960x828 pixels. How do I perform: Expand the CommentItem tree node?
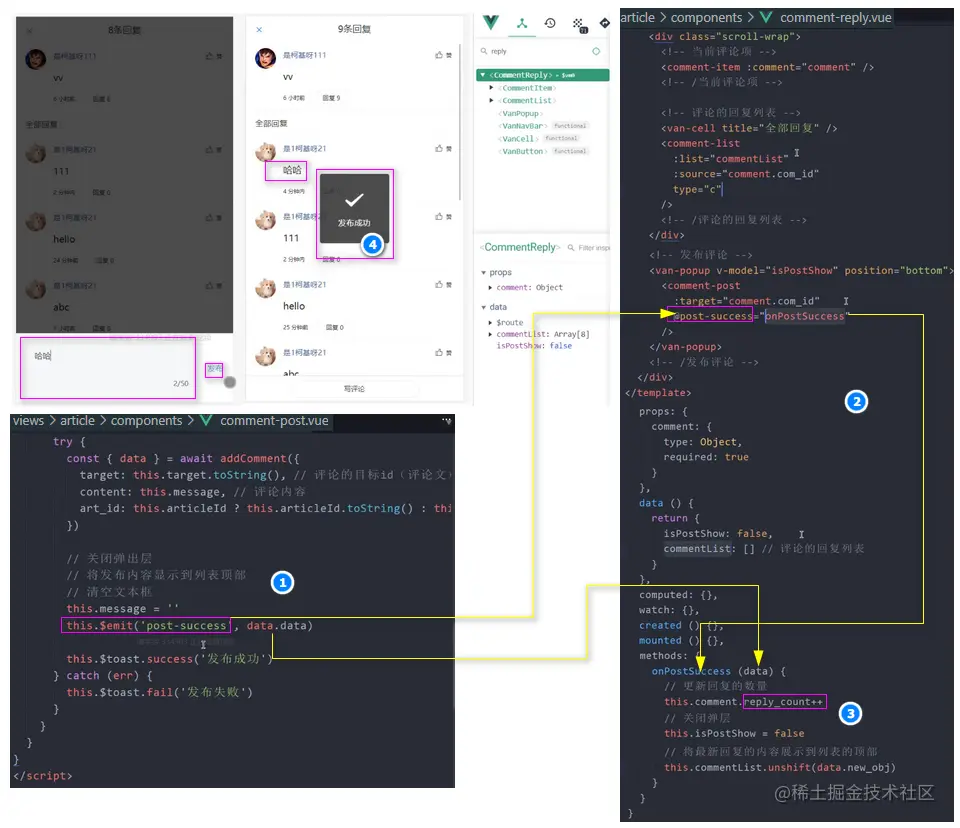pos(491,88)
